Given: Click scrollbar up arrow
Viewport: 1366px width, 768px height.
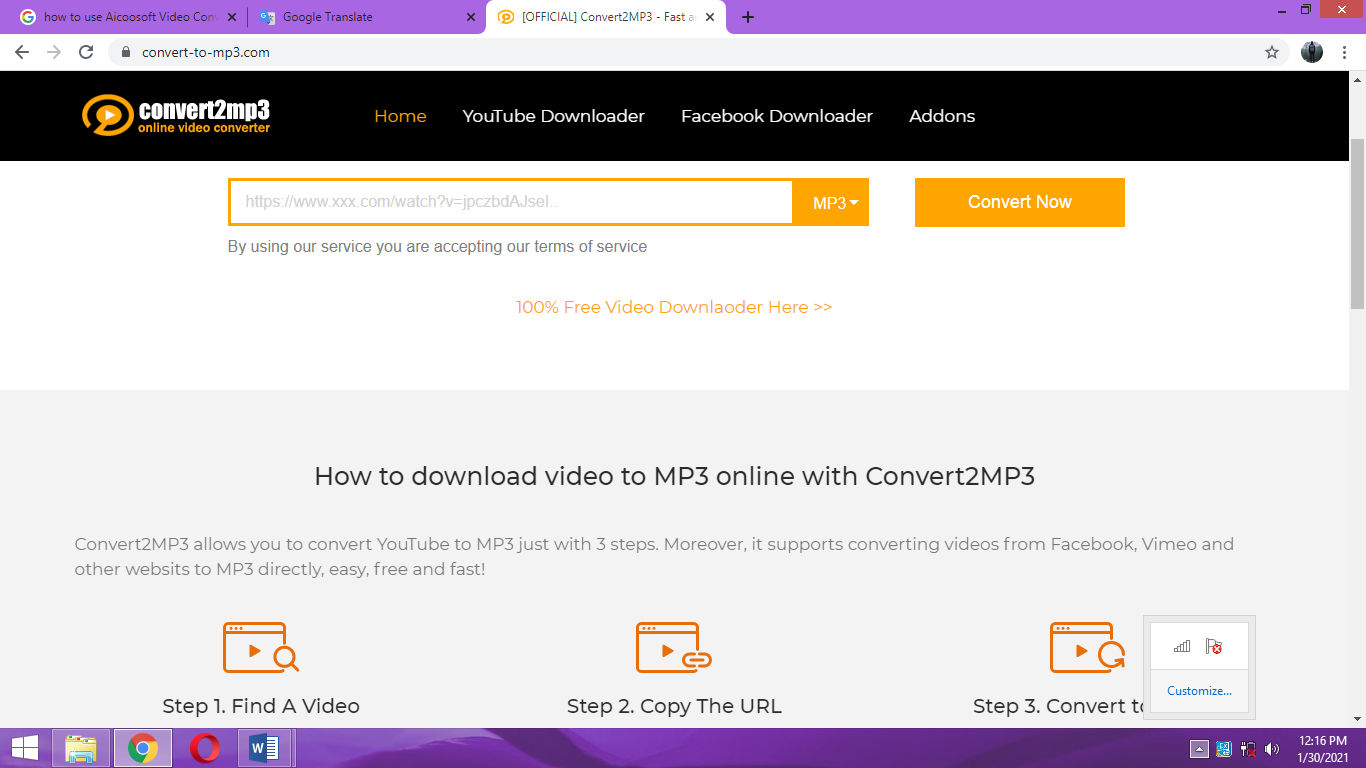Looking at the screenshot, I should [1357, 79].
